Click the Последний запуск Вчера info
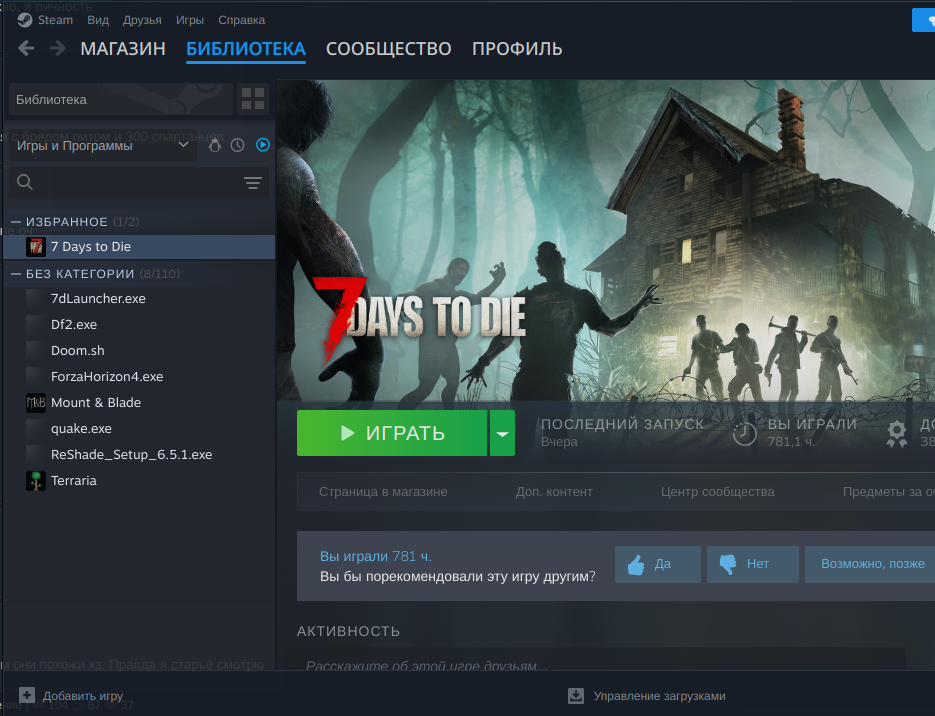The width and height of the screenshot is (935, 716). (x=623, y=433)
